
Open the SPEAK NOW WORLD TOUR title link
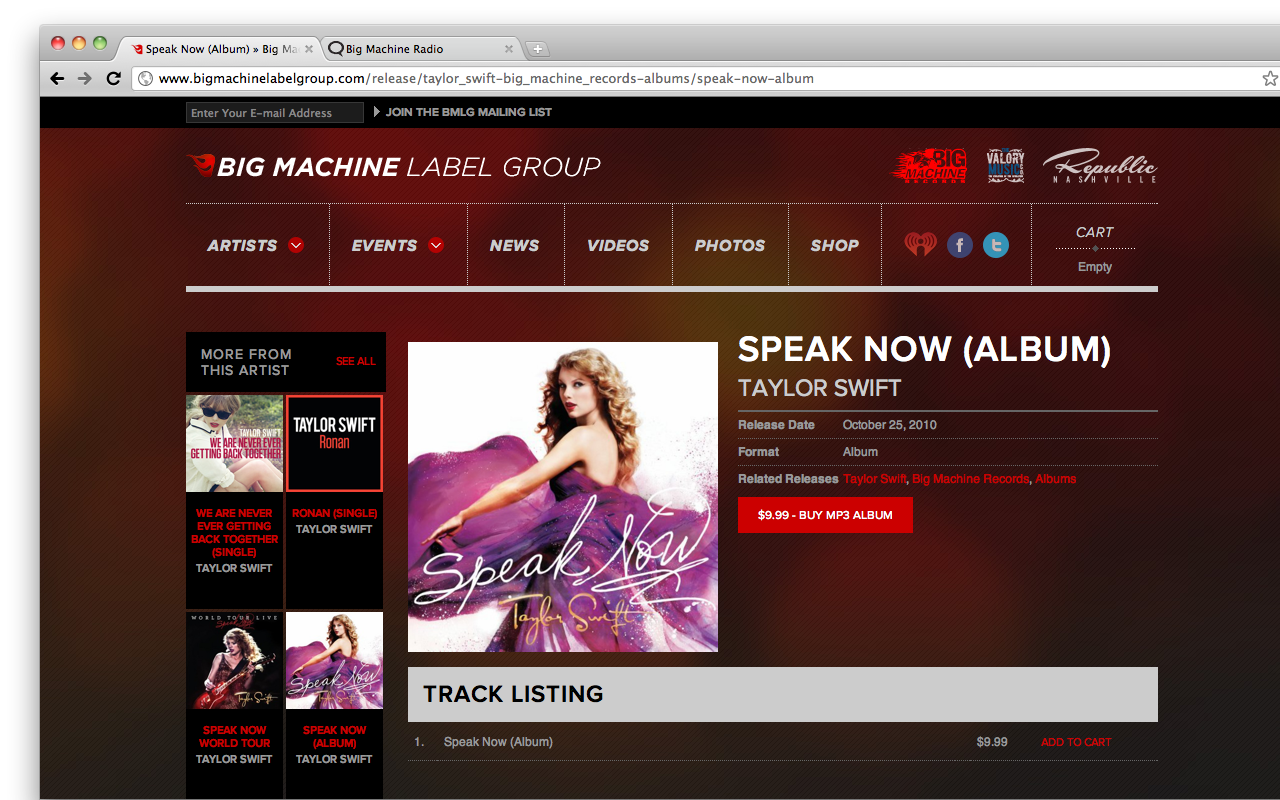235,736
